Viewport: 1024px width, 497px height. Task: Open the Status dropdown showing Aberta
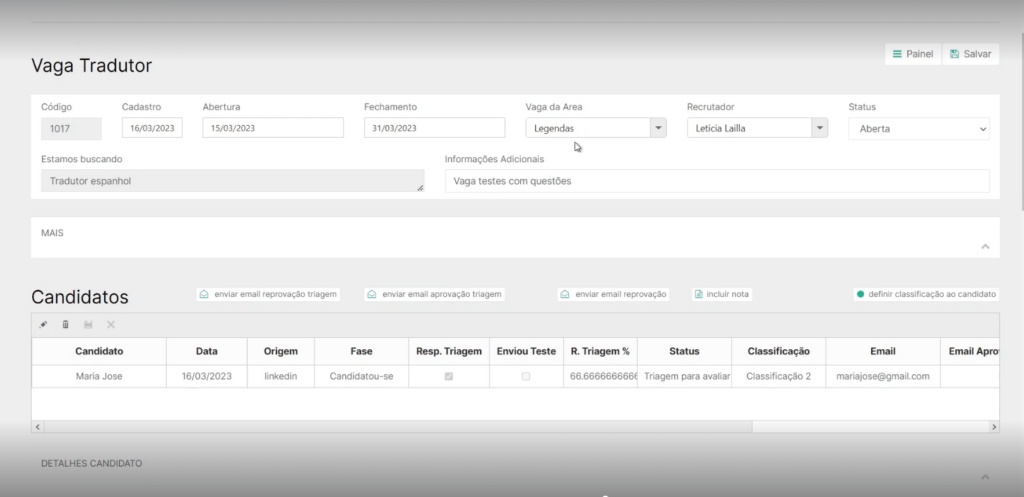[x=918, y=129]
